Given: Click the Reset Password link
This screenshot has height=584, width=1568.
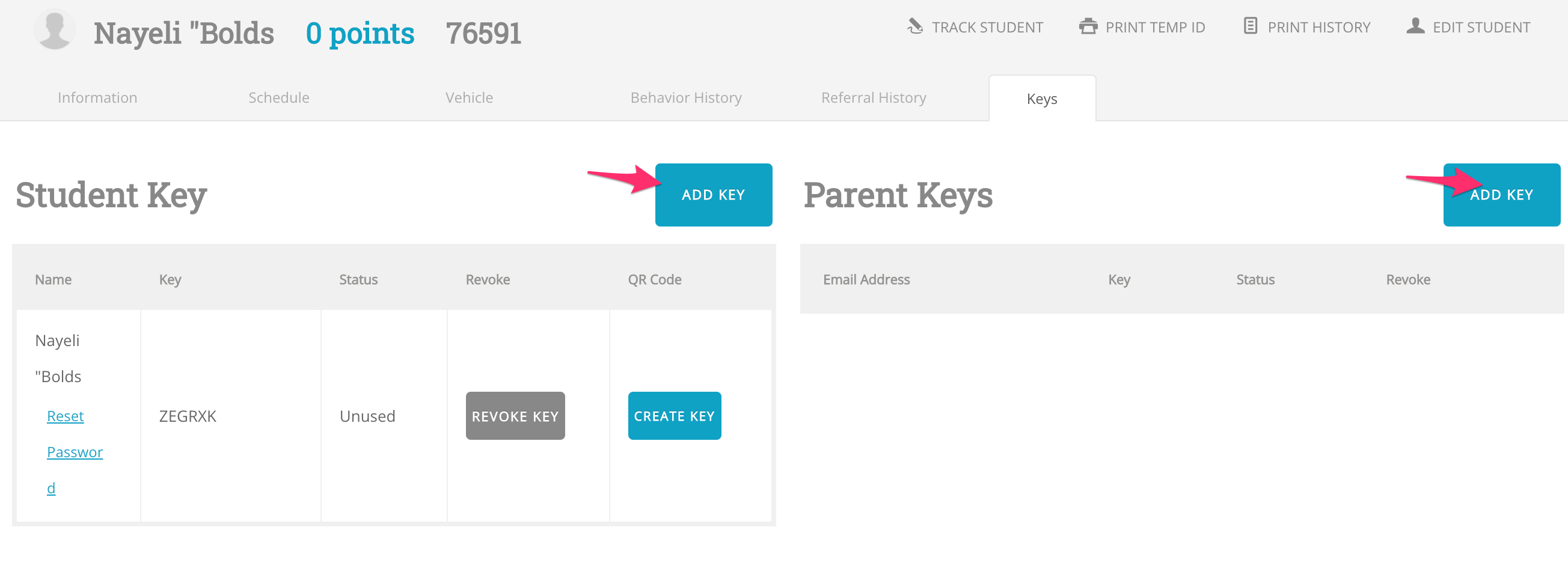Looking at the screenshot, I should pyautogui.click(x=66, y=417).
